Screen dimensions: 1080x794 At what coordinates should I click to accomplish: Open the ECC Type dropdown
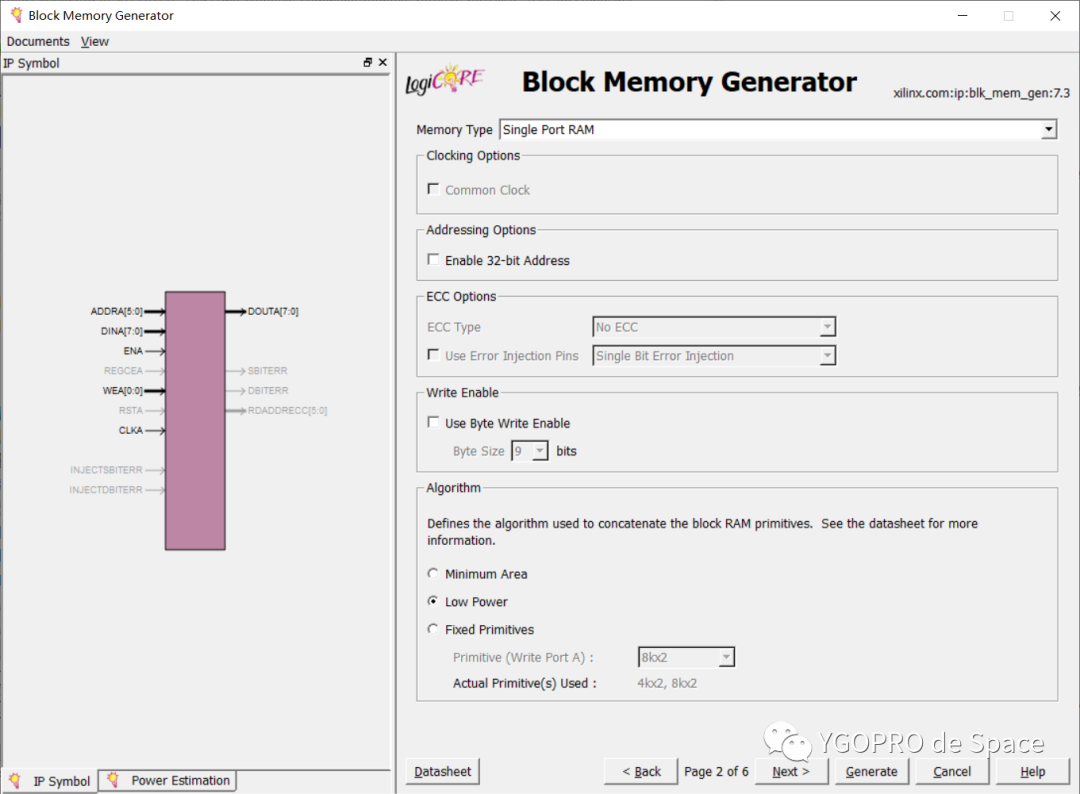(x=827, y=326)
